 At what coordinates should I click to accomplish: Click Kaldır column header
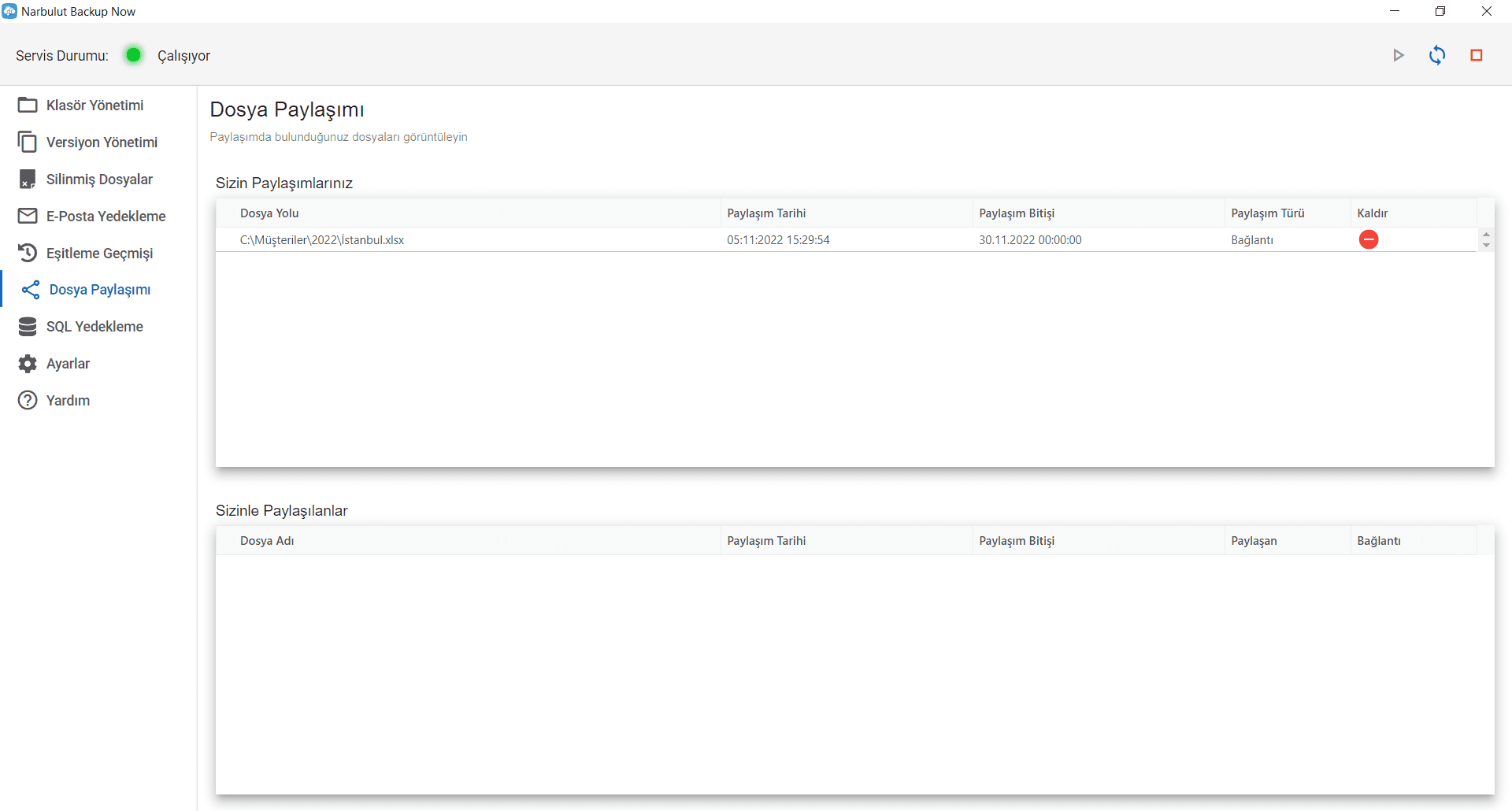coord(1373,213)
